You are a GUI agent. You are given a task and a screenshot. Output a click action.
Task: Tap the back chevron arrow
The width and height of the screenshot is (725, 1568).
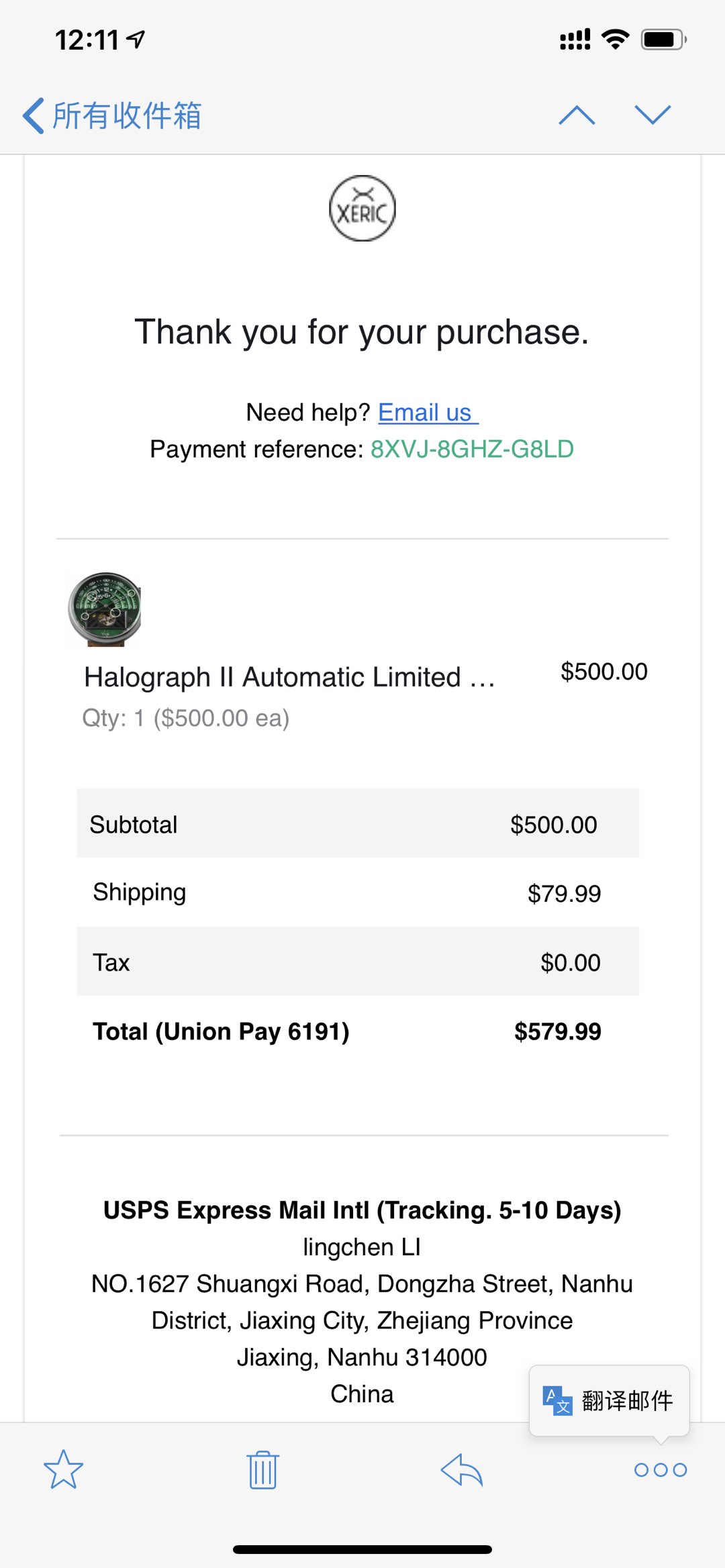(34, 115)
